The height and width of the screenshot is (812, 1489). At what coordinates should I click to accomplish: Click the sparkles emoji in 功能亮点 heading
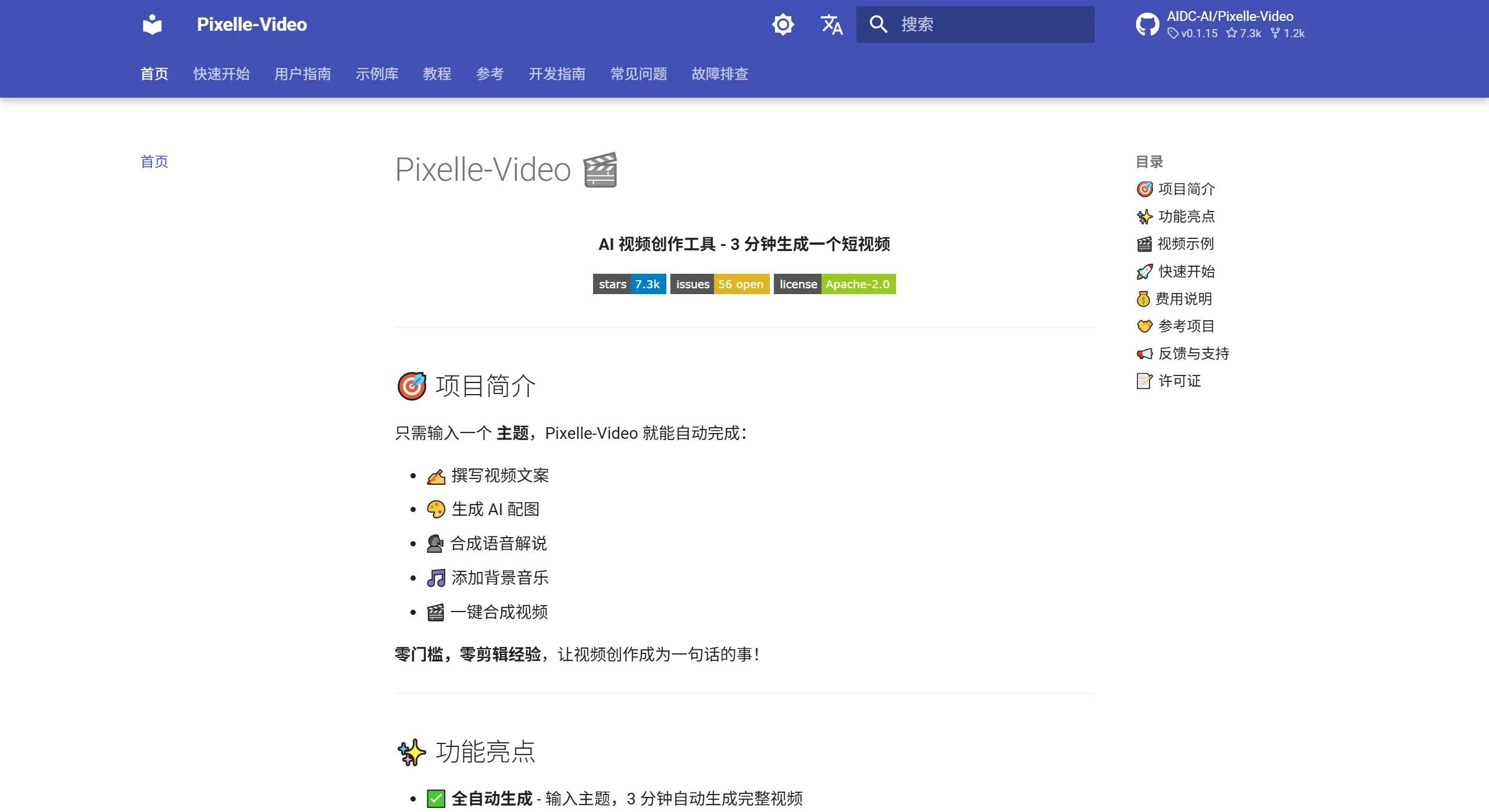tap(412, 752)
